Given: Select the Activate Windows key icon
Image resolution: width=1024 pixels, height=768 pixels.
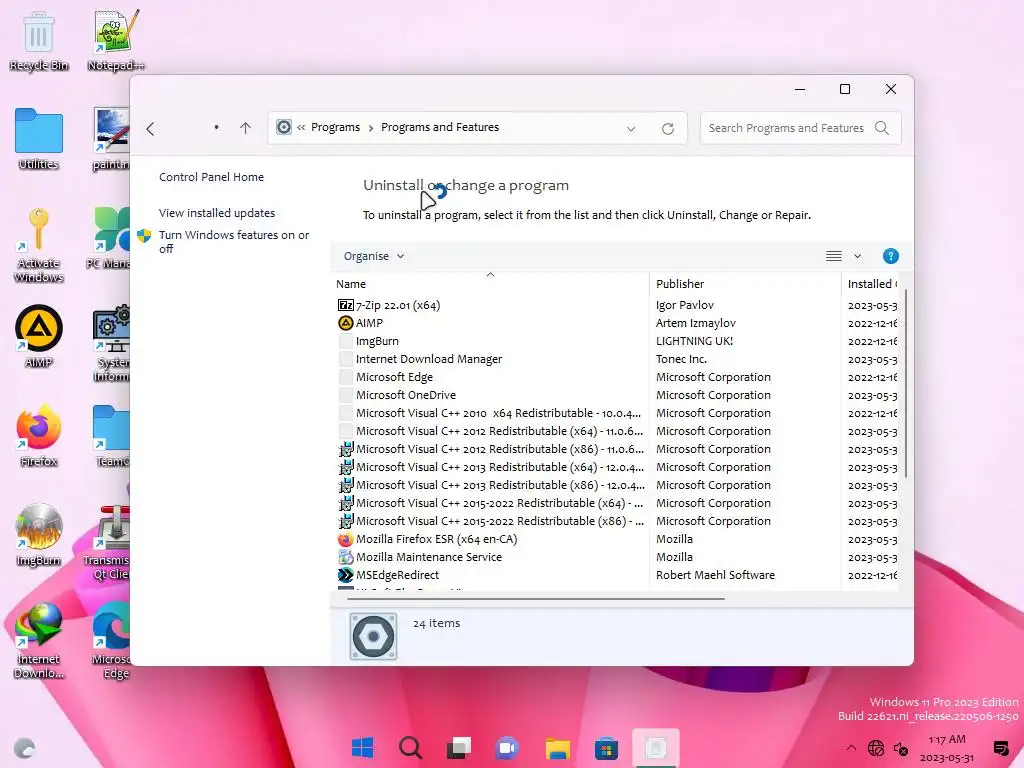Looking at the screenshot, I should [x=39, y=245].
